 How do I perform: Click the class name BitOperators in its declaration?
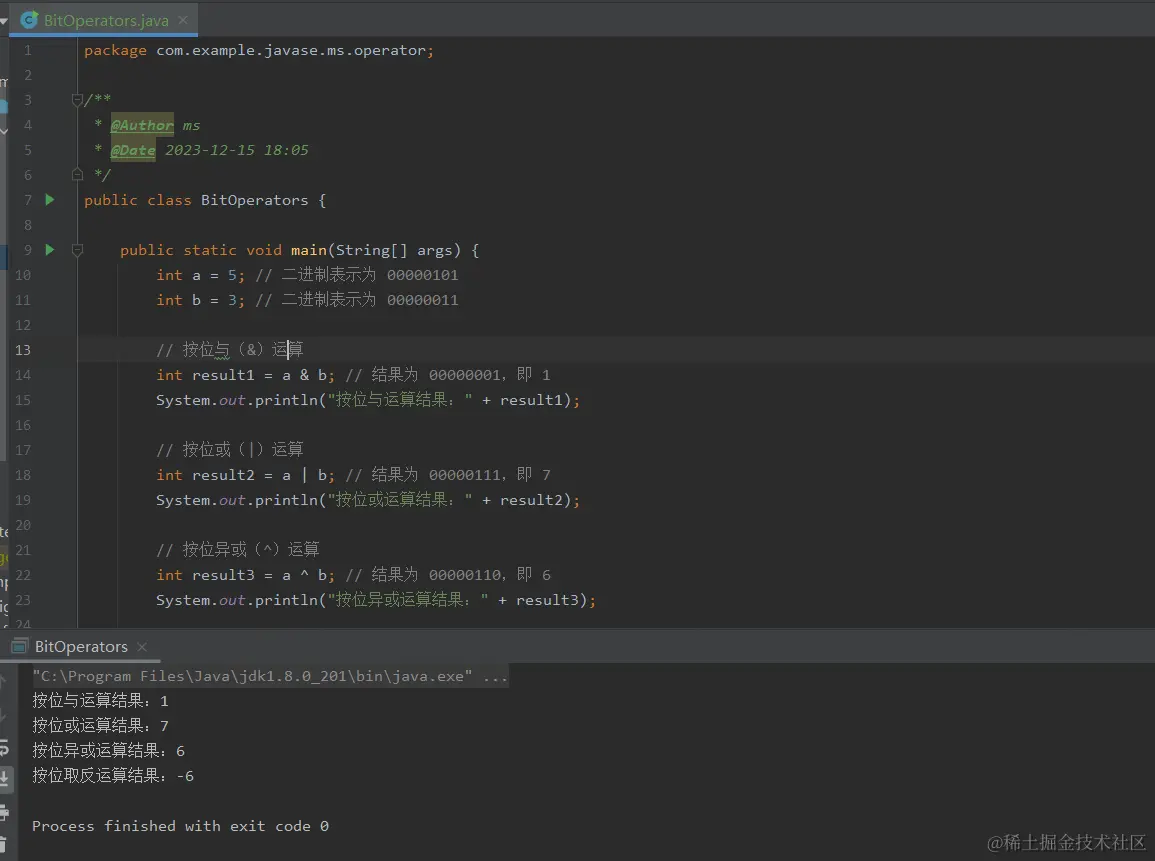(254, 200)
